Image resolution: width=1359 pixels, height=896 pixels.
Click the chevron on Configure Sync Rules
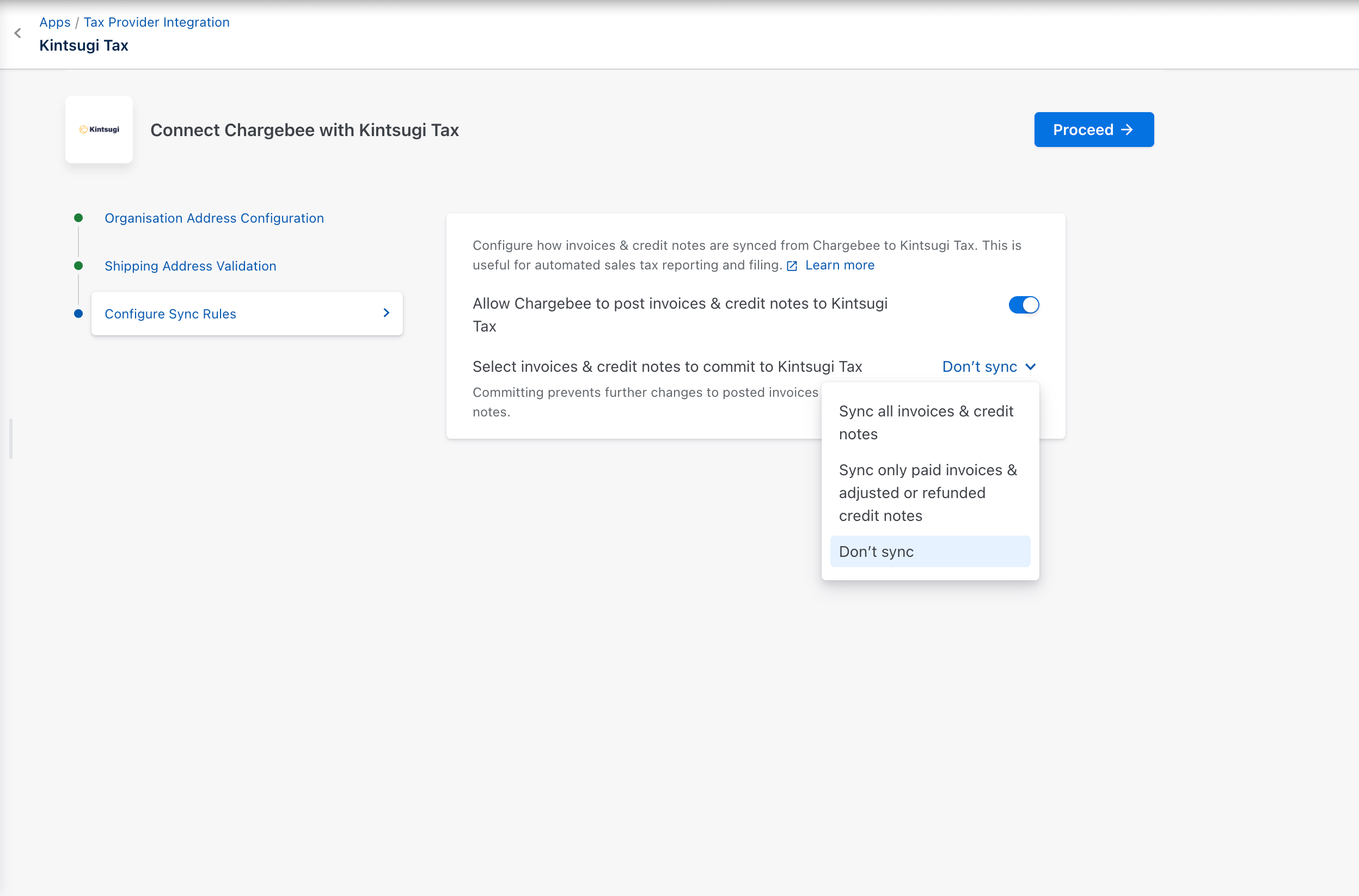pyautogui.click(x=387, y=313)
